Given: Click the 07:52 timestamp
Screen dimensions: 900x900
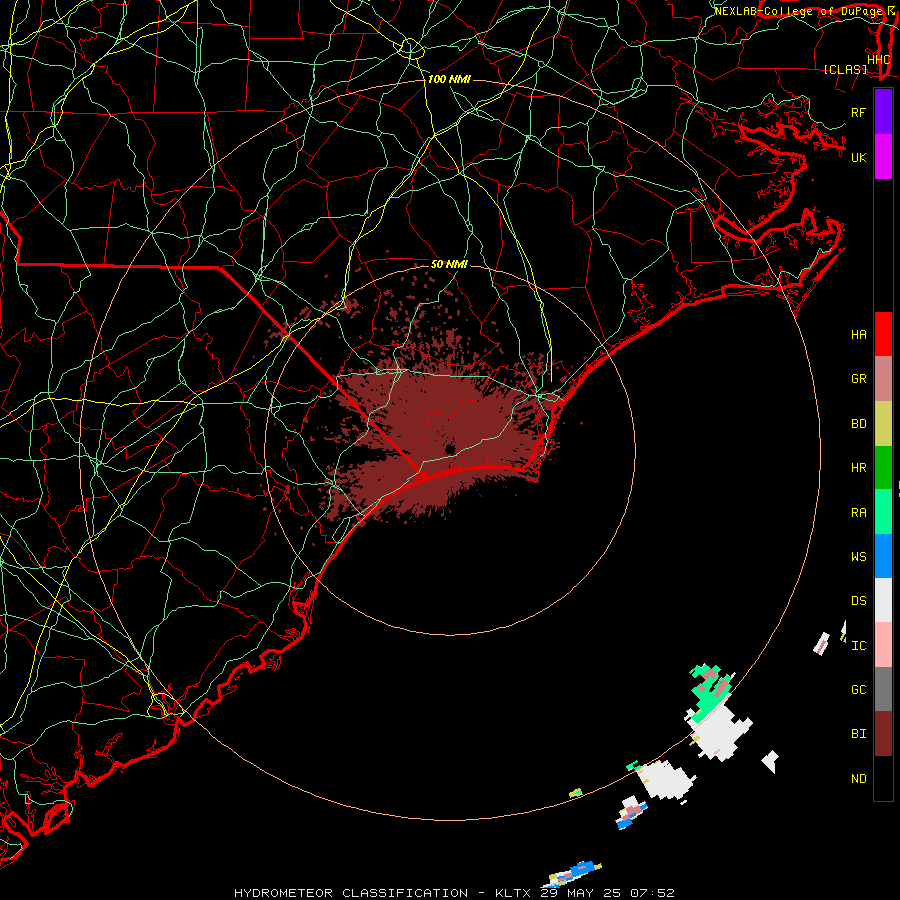Looking at the screenshot, I should [651, 893].
